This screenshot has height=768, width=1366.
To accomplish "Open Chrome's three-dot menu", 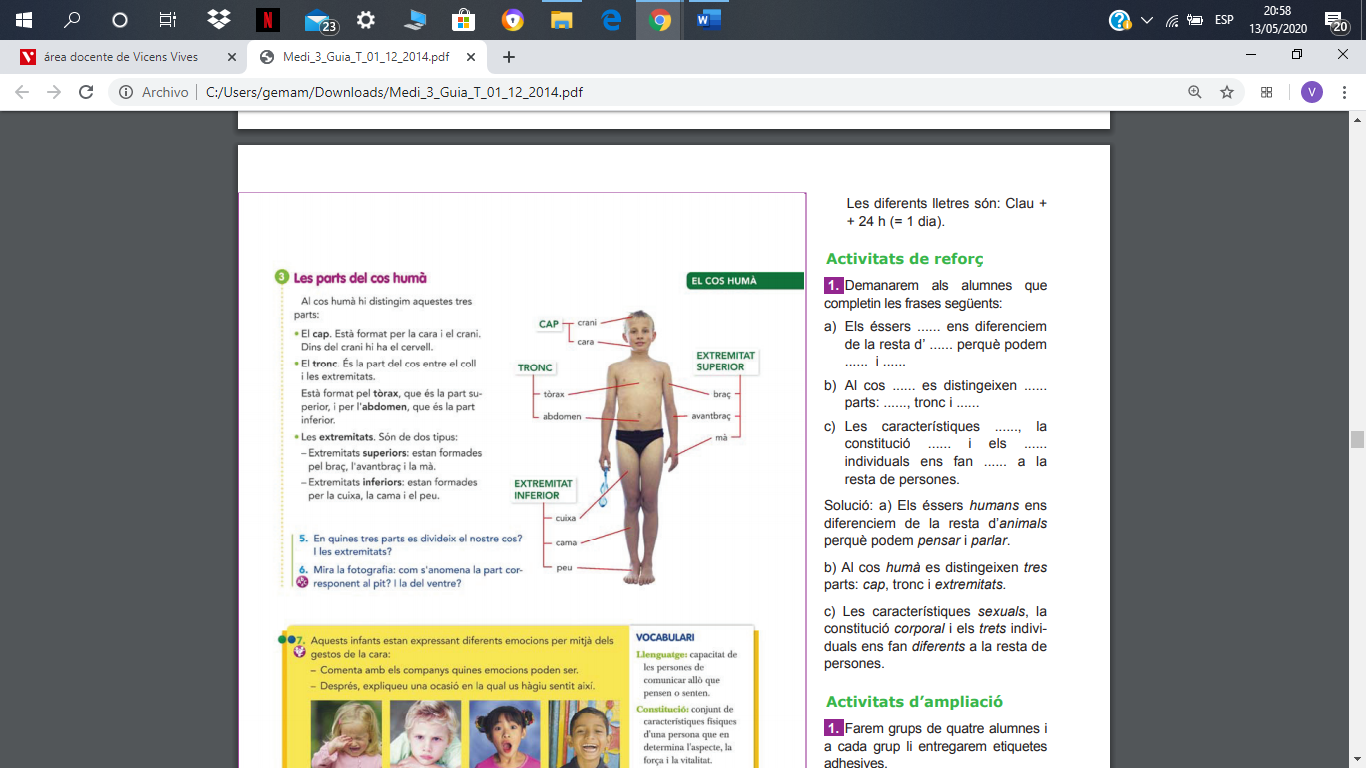I will (1344, 92).
